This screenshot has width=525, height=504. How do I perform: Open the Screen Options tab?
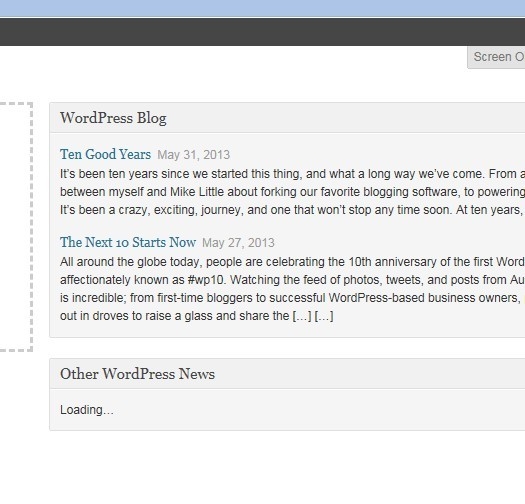[496, 57]
